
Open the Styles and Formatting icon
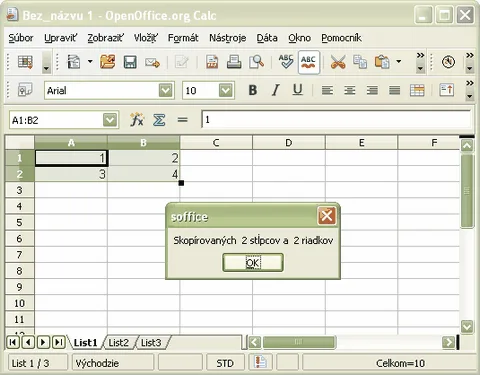click(25, 90)
